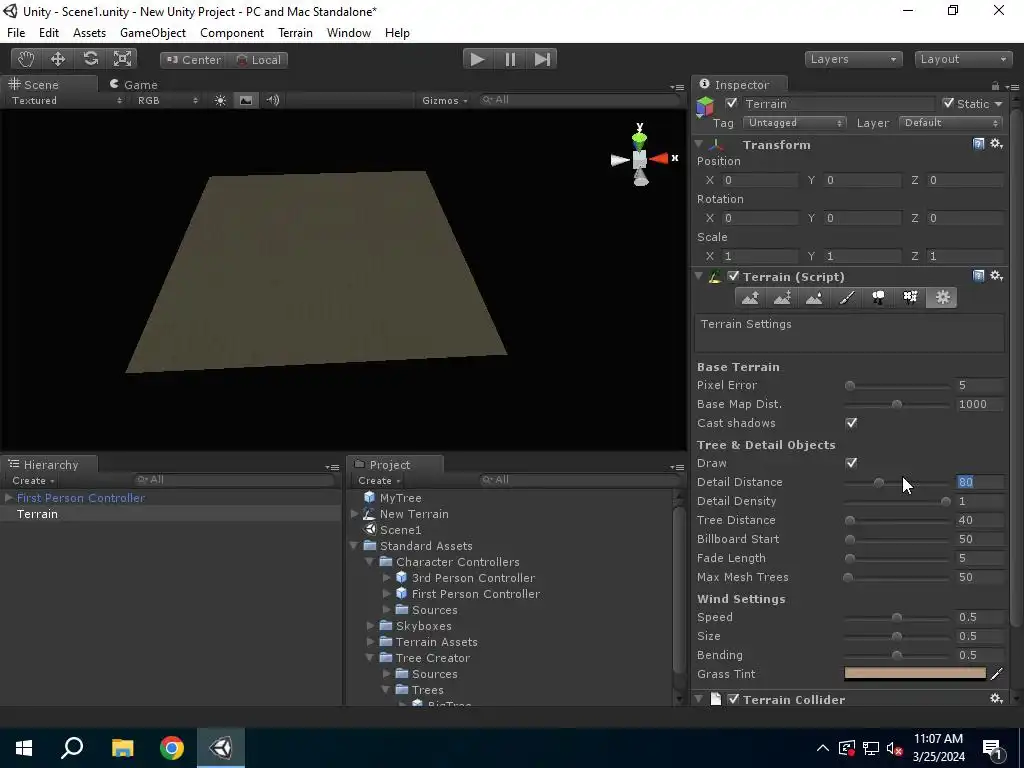
Task: Open the GameObject menu
Action: pos(153,33)
